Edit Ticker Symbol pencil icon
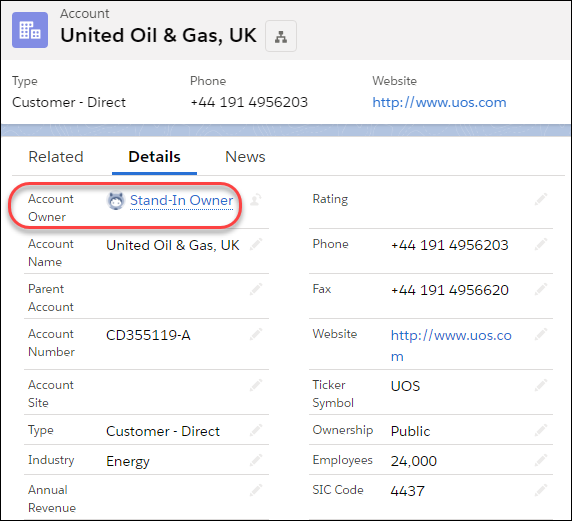 541,385
